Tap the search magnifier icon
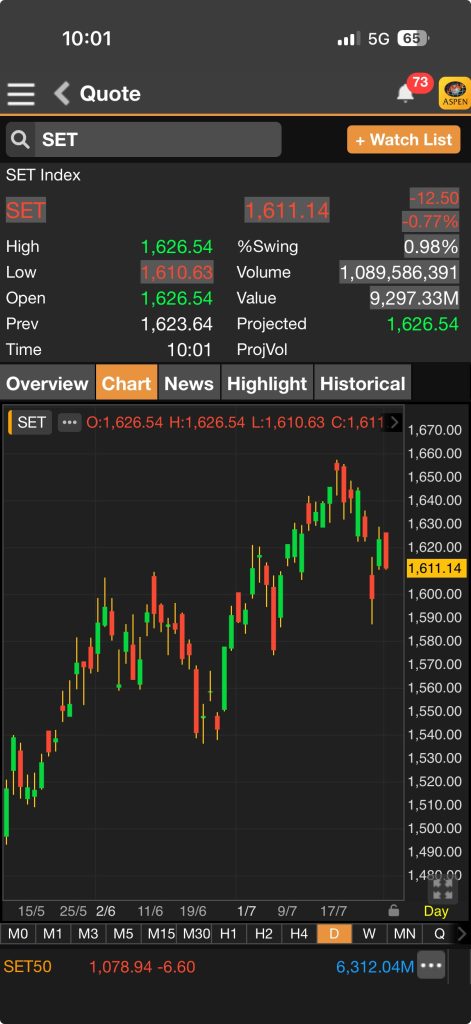The width and height of the screenshot is (471, 1024). 21,139
